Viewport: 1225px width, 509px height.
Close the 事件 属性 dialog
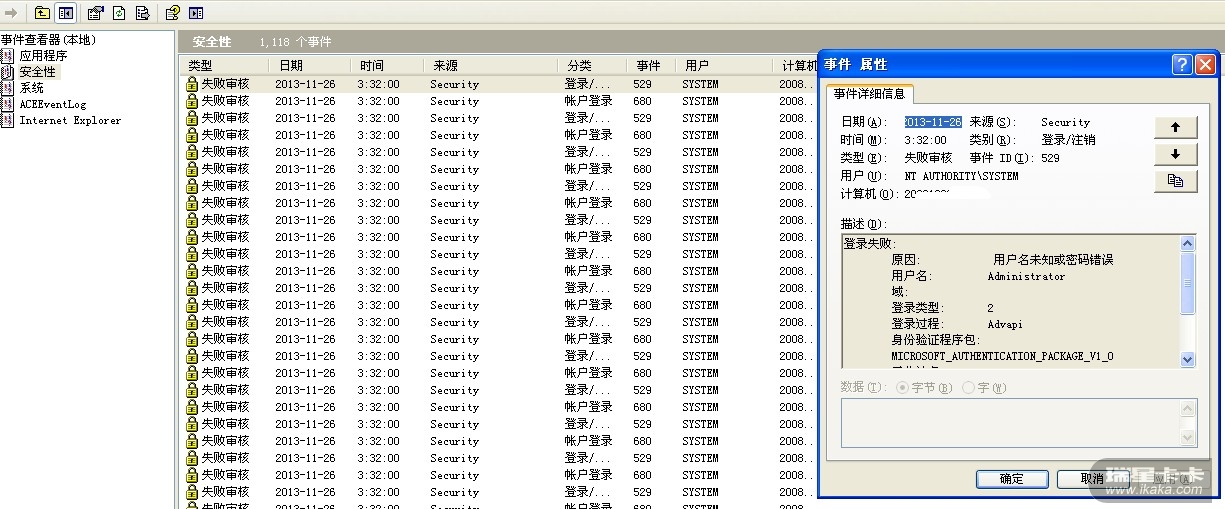point(1205,64)
